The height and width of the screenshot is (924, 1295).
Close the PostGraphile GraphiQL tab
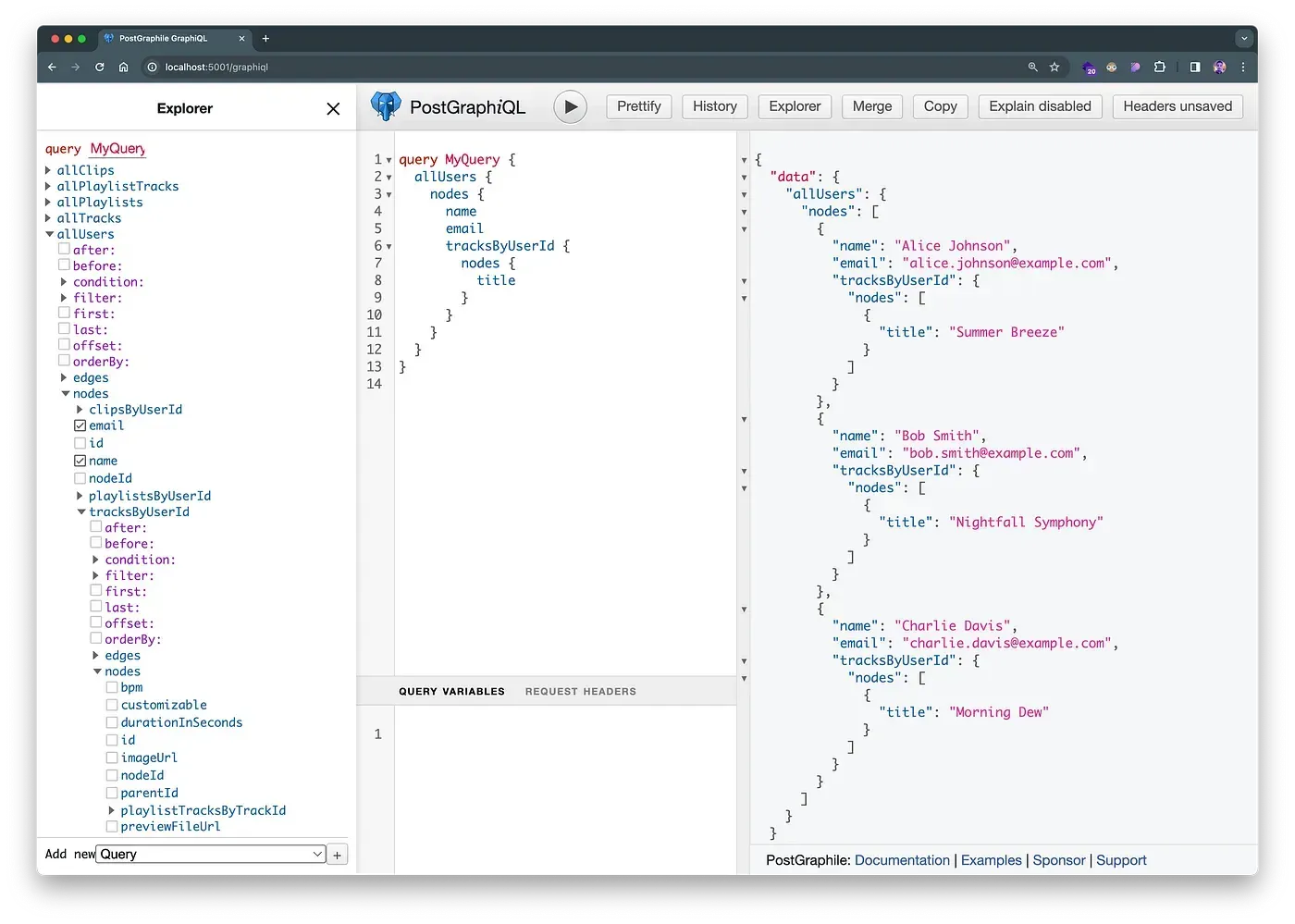coord(242,39)
